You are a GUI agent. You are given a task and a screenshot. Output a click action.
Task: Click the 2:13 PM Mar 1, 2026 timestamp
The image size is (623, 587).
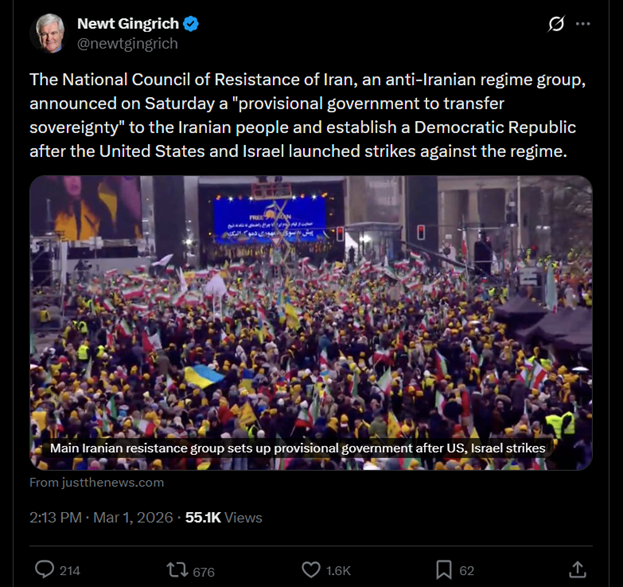(x=101, y=517)
